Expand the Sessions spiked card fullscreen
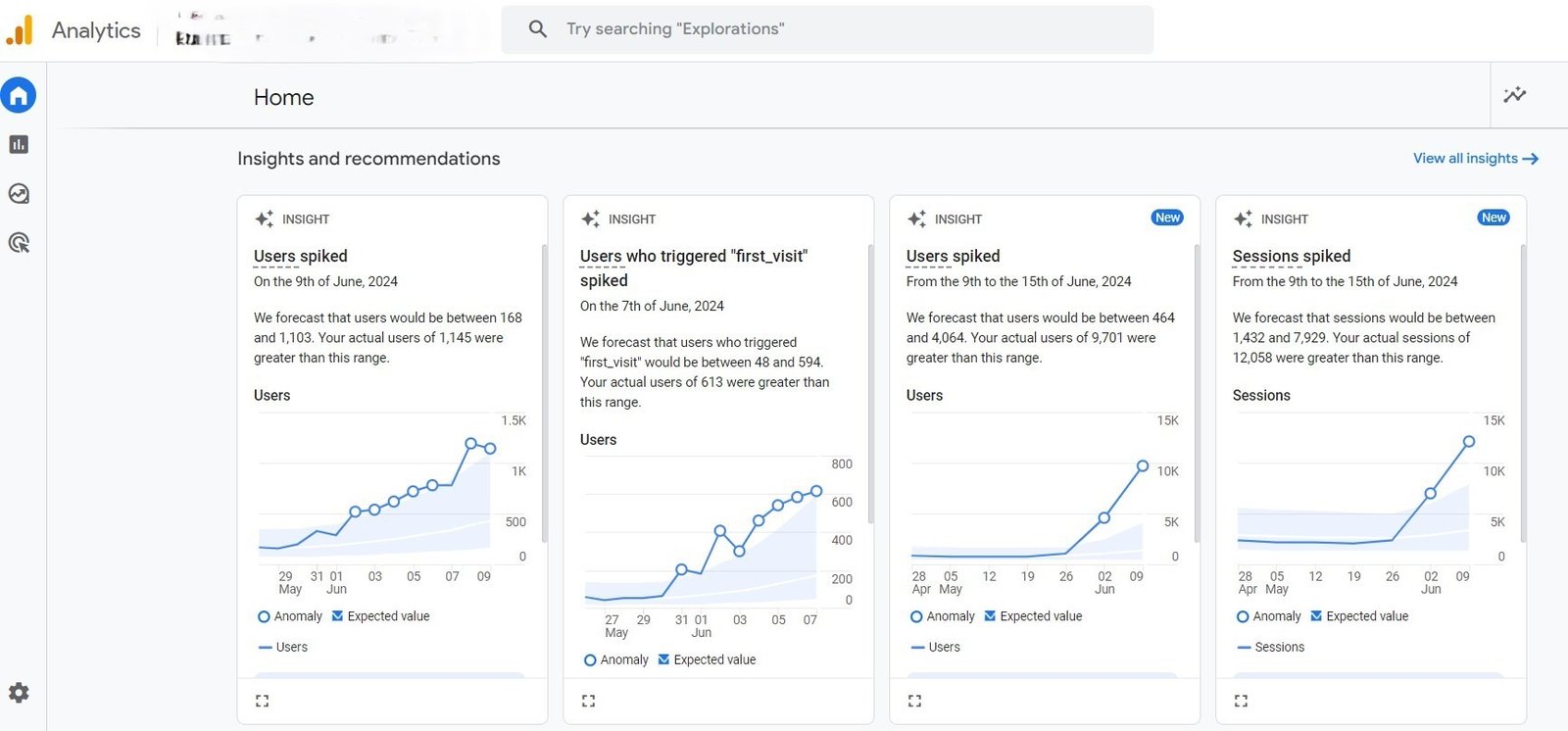Screen dimensions: 1568x731 point(1241,701)
